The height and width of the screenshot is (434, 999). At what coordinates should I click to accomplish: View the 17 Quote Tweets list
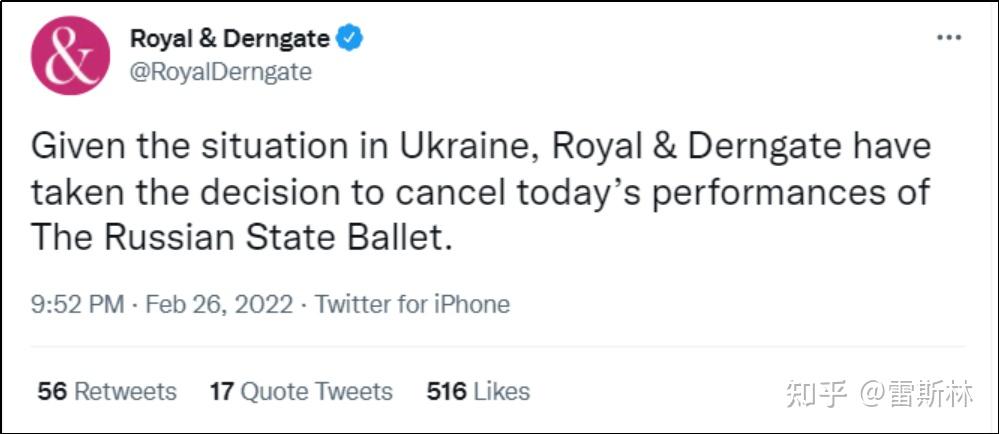click(x=301, y=391)
